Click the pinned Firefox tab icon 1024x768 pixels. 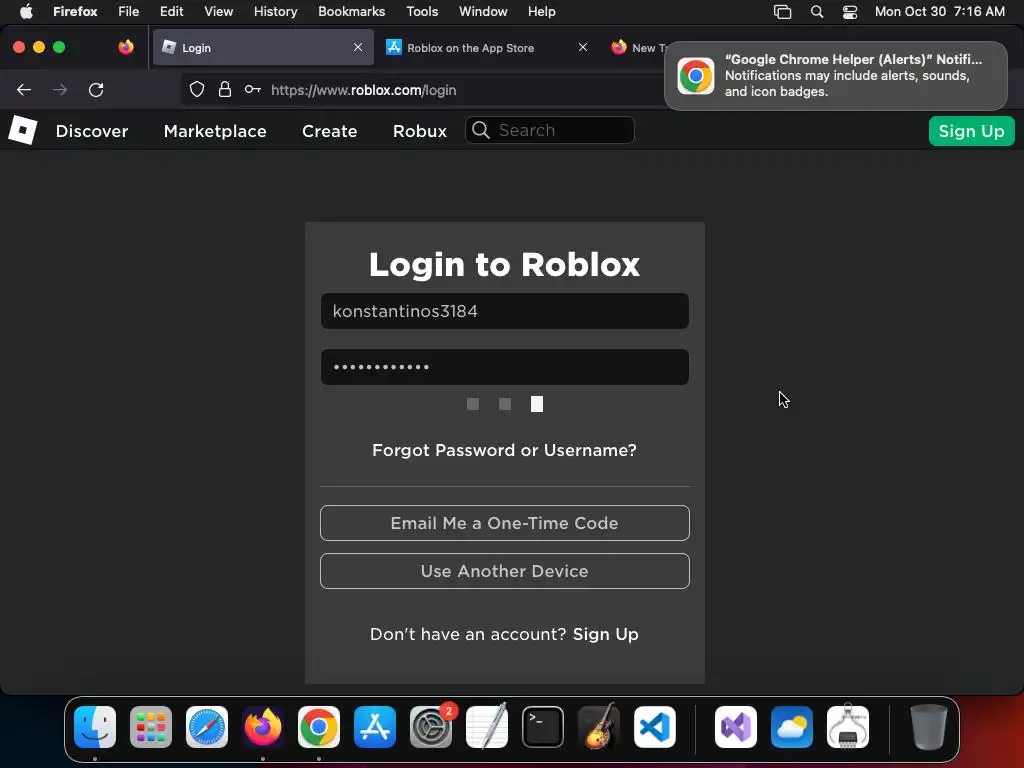[126, 47]
